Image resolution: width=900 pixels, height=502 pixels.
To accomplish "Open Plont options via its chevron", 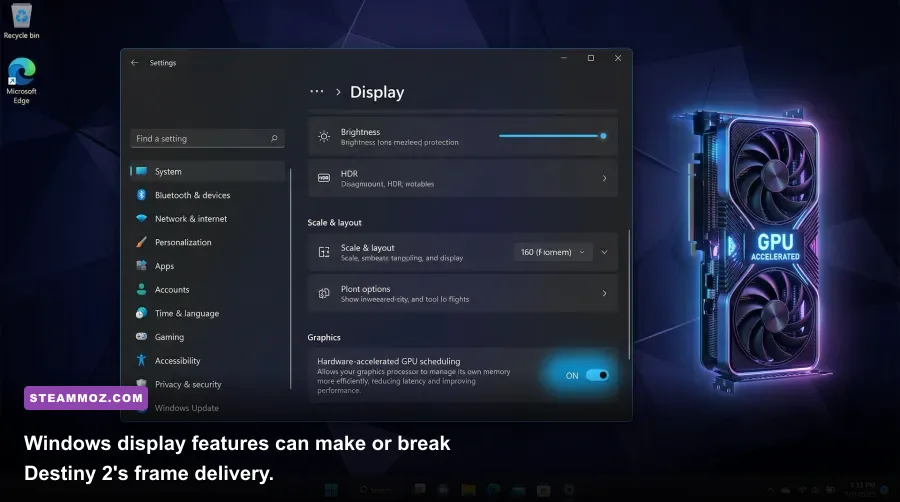I will click(x=604, y=293).
